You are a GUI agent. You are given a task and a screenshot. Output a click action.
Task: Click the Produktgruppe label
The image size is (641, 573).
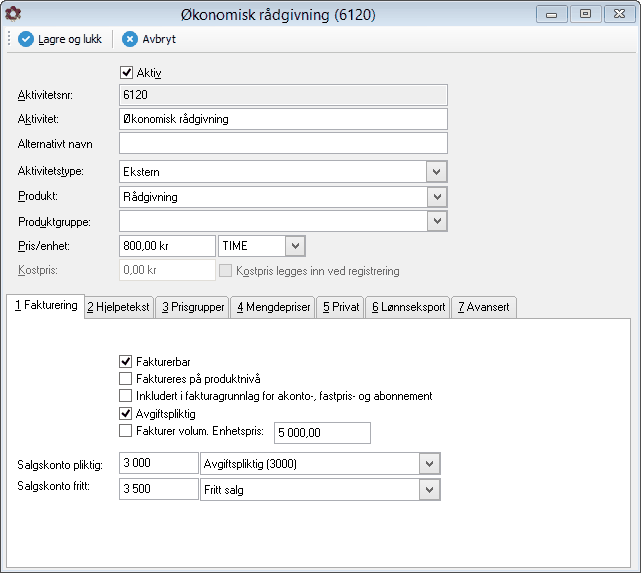pos(54,222)
